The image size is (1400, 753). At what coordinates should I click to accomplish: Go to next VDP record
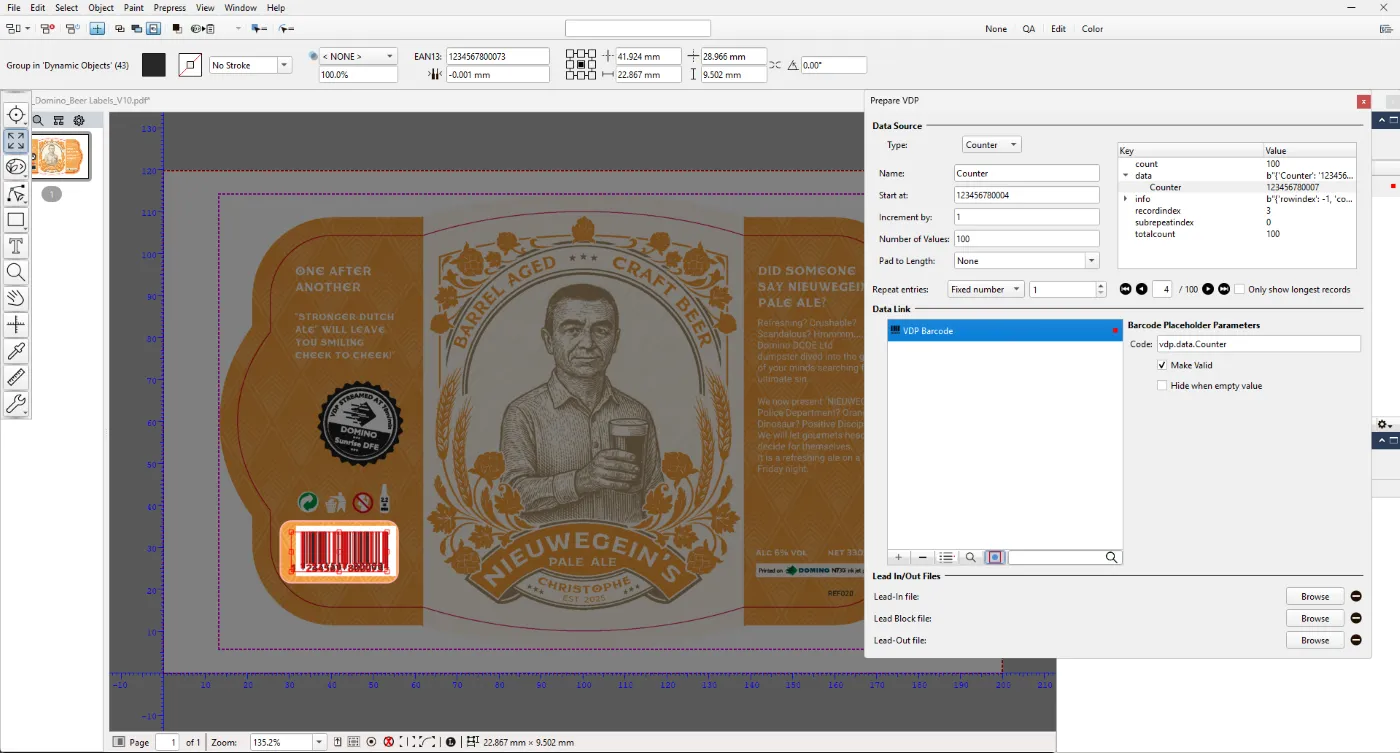coord(1208,289)
